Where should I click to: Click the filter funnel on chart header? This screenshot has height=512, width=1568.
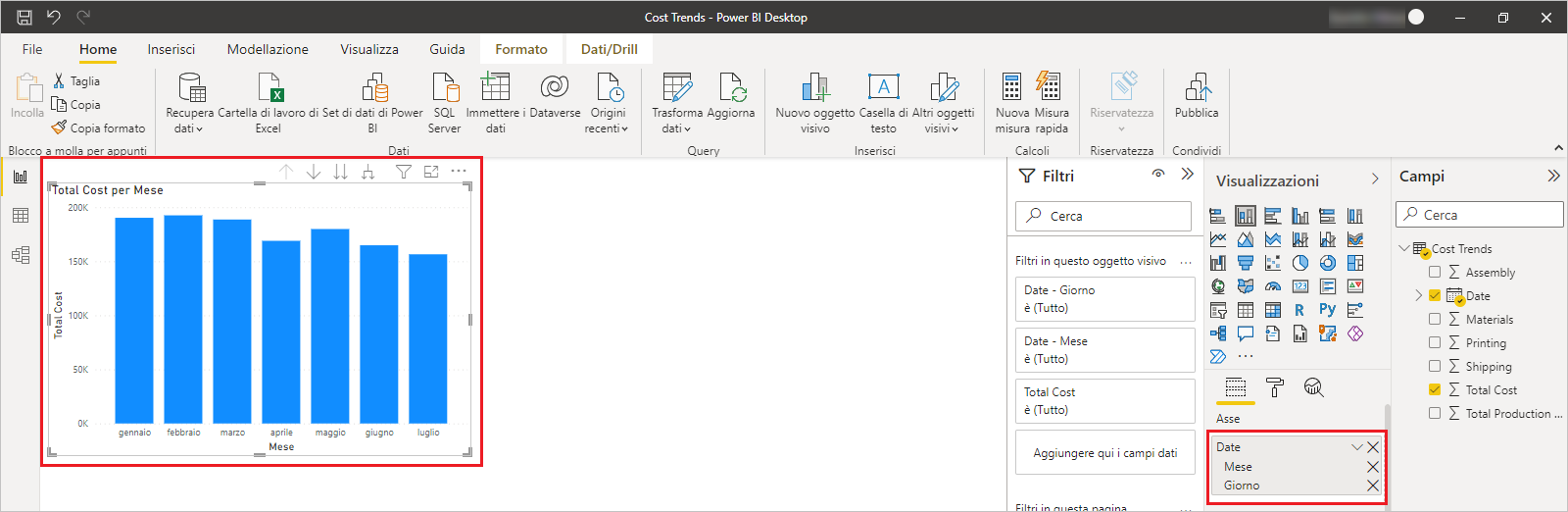[403, 172]
